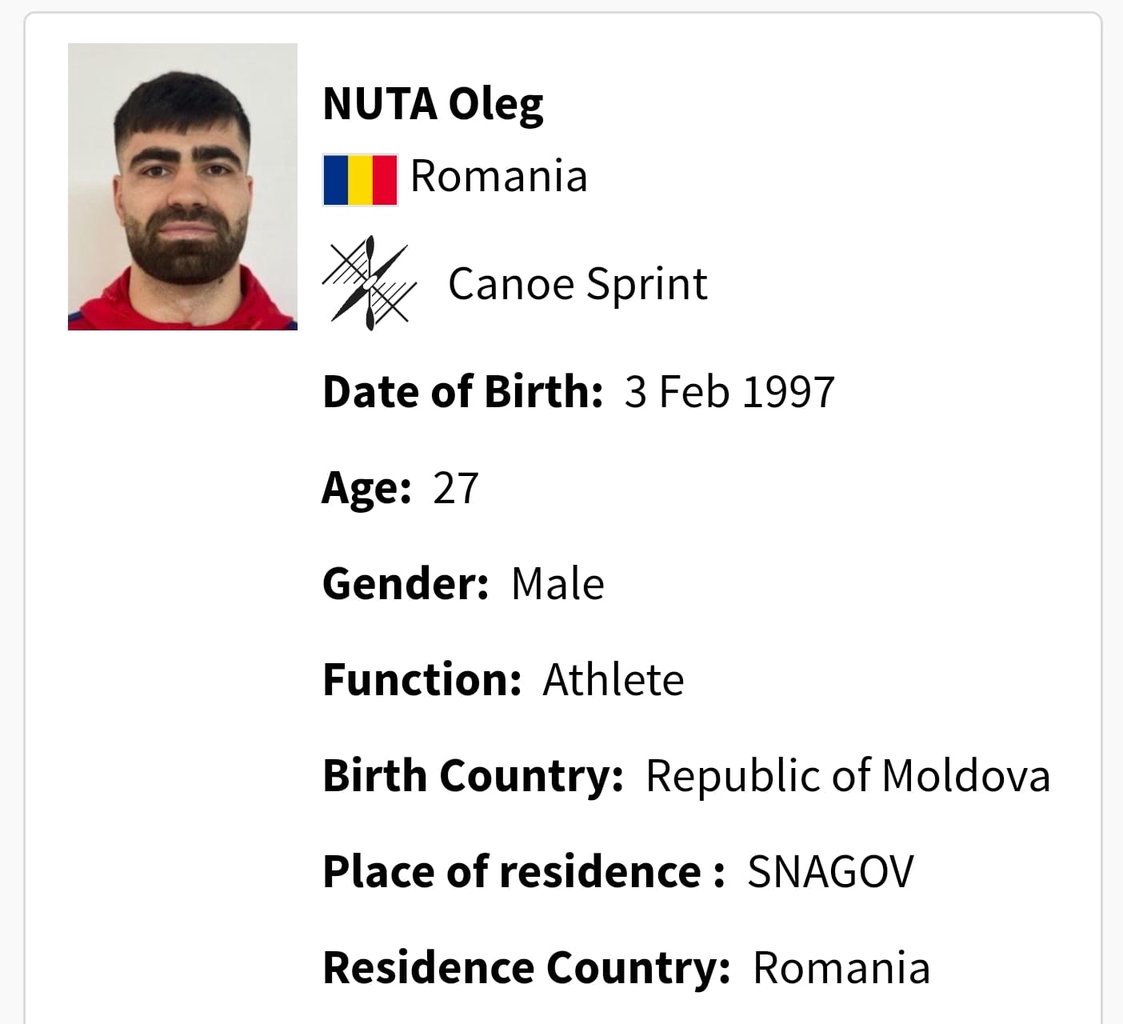1123x1024 pixels.
Task: Click the Residence Country label
Action: coord(526,968)
